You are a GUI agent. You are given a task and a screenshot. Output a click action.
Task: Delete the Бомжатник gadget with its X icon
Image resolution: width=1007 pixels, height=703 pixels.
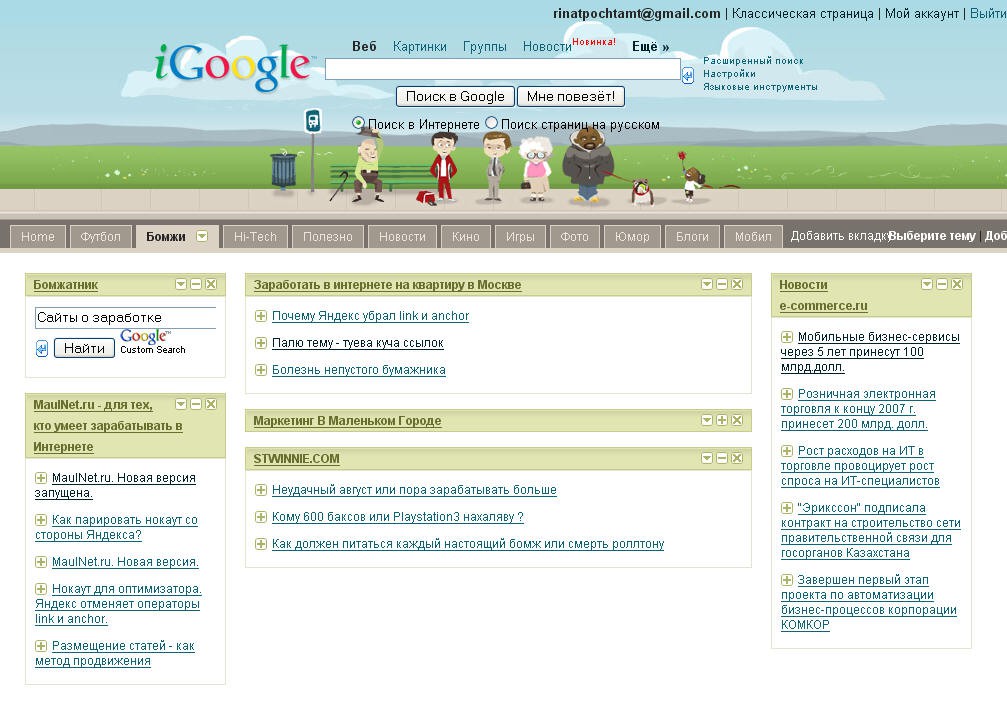pos(211,284)
